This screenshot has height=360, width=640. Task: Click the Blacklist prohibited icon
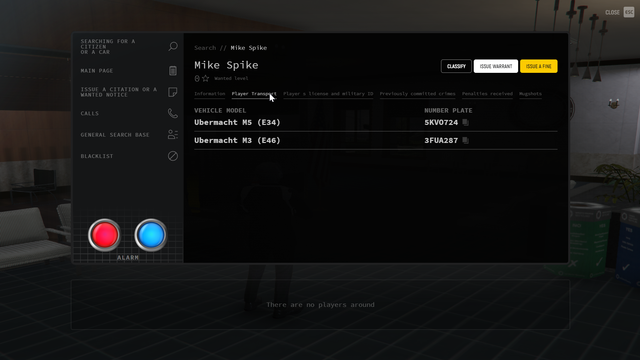coord(173,156)
